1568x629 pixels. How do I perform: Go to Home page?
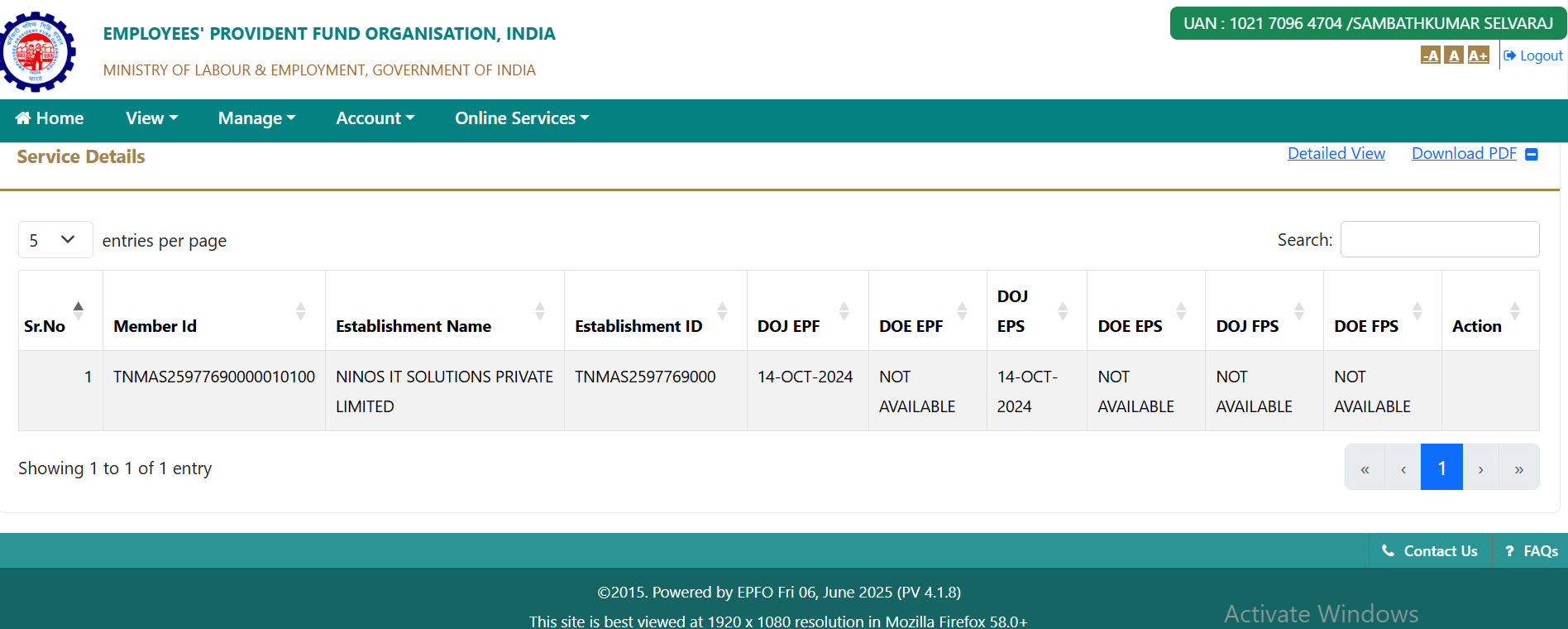coord(50,118)
